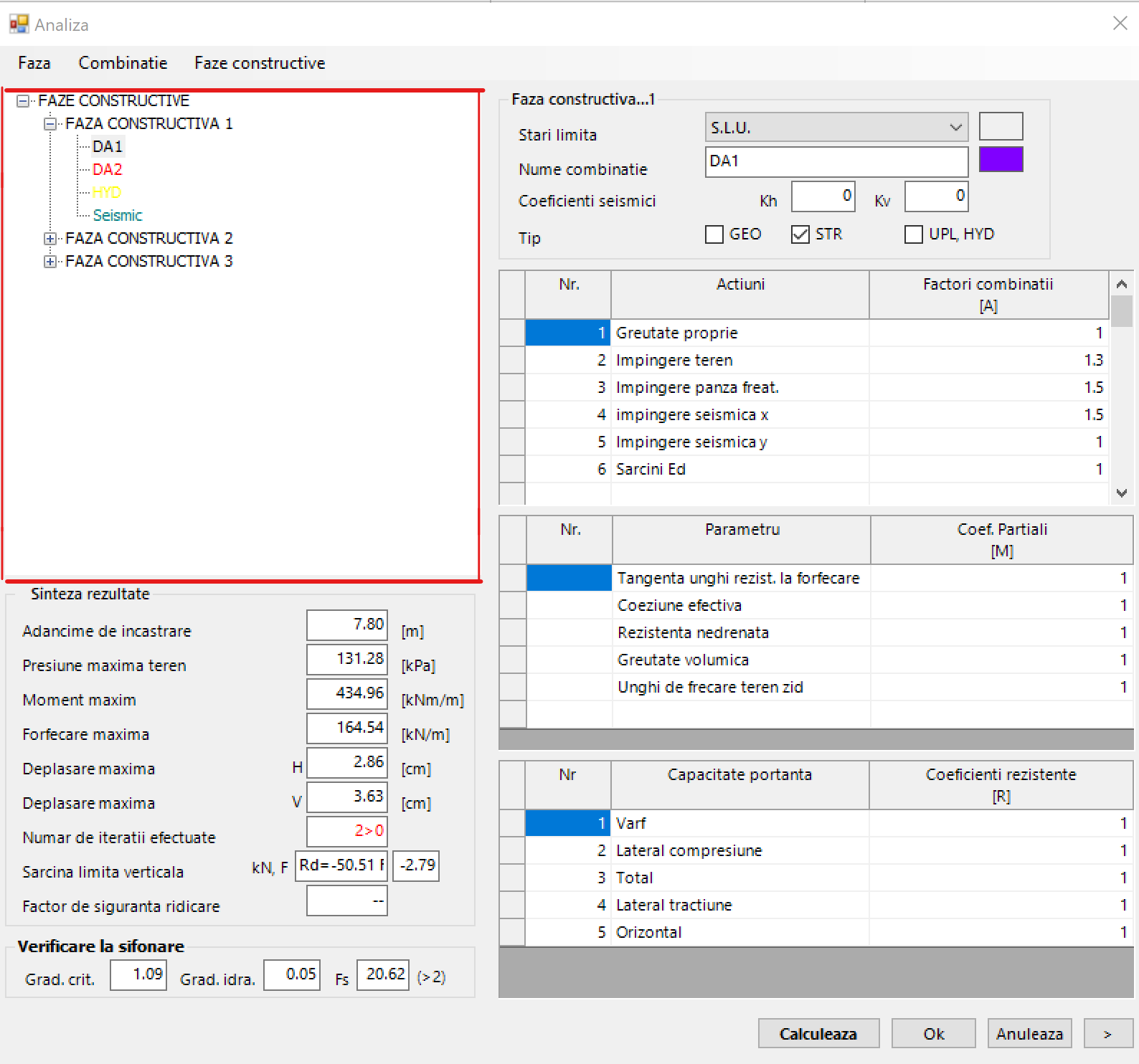The image size is (1139, 1064).
Task: Open the Faze constructive menu
Action: (260, 63)
